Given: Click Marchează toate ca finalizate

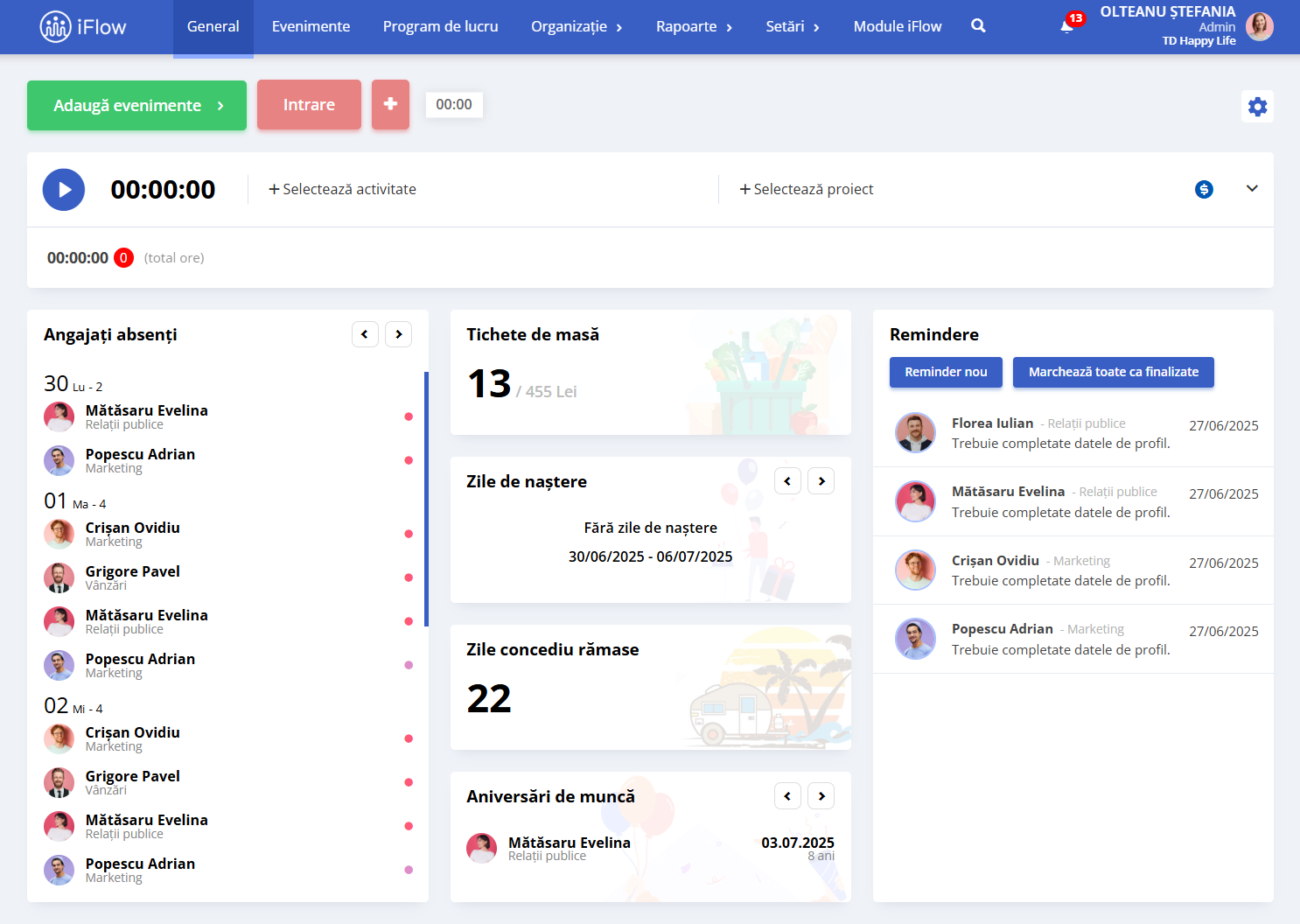Looking at the screenshot, I should (x=1114, y=372).
